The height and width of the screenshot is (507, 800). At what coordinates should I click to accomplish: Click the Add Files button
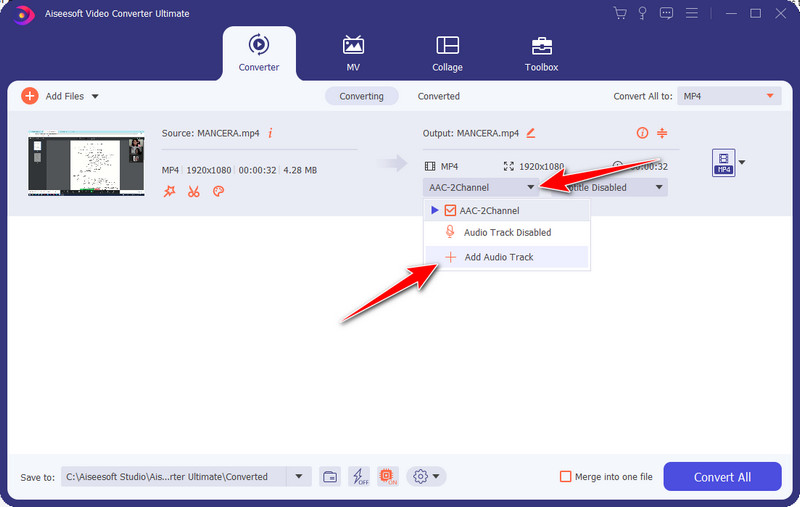pos(58,96)
